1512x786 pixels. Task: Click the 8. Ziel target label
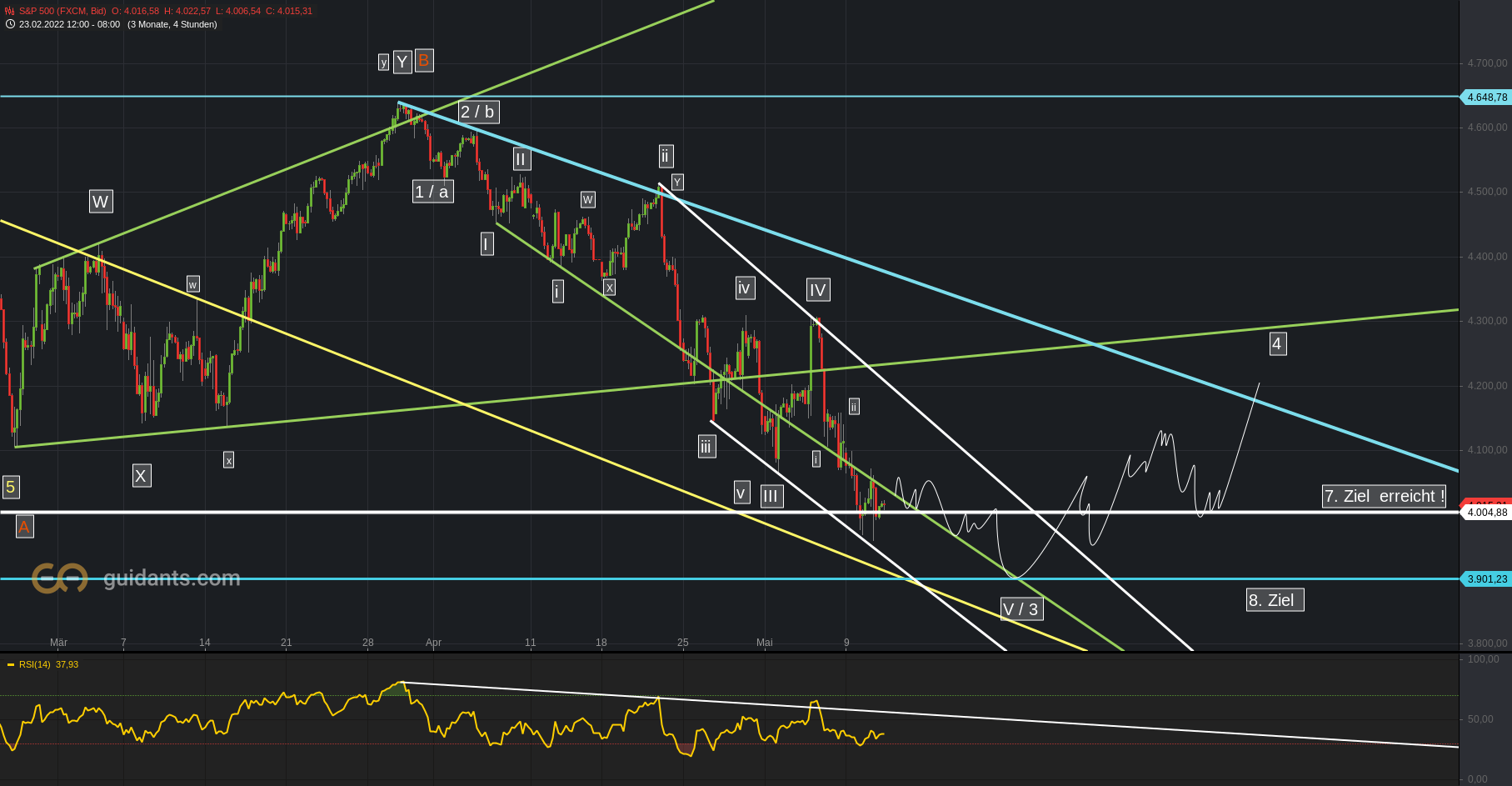1274,600
